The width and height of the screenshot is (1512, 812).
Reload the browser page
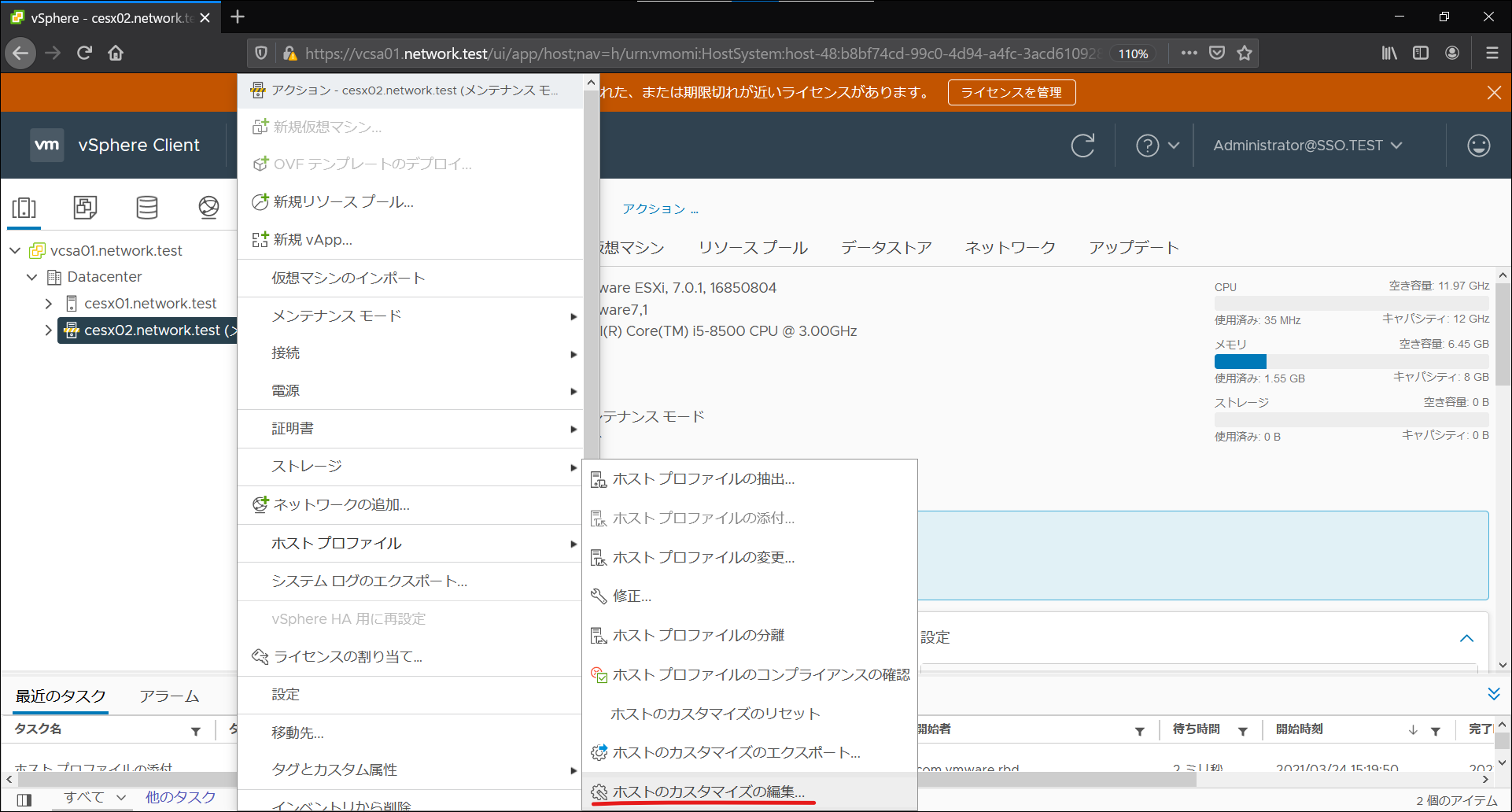pos(84,53)
